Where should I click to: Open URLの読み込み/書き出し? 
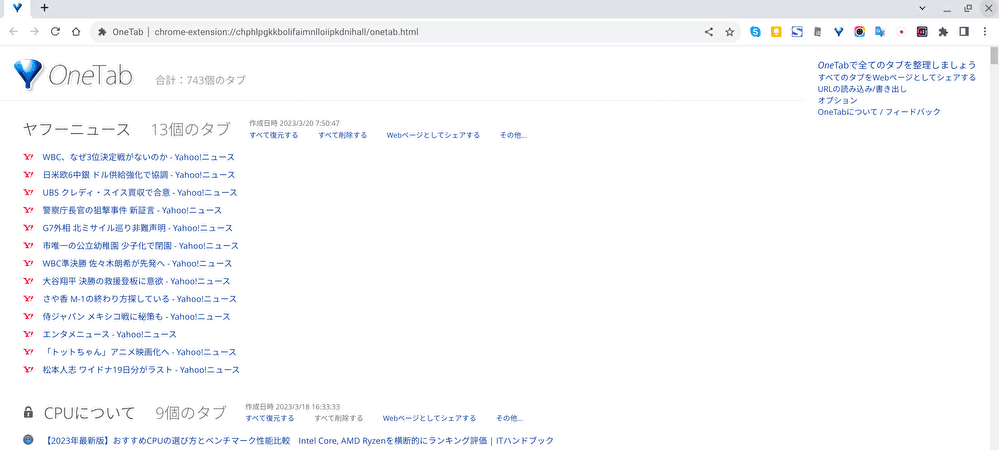(862, 89)
